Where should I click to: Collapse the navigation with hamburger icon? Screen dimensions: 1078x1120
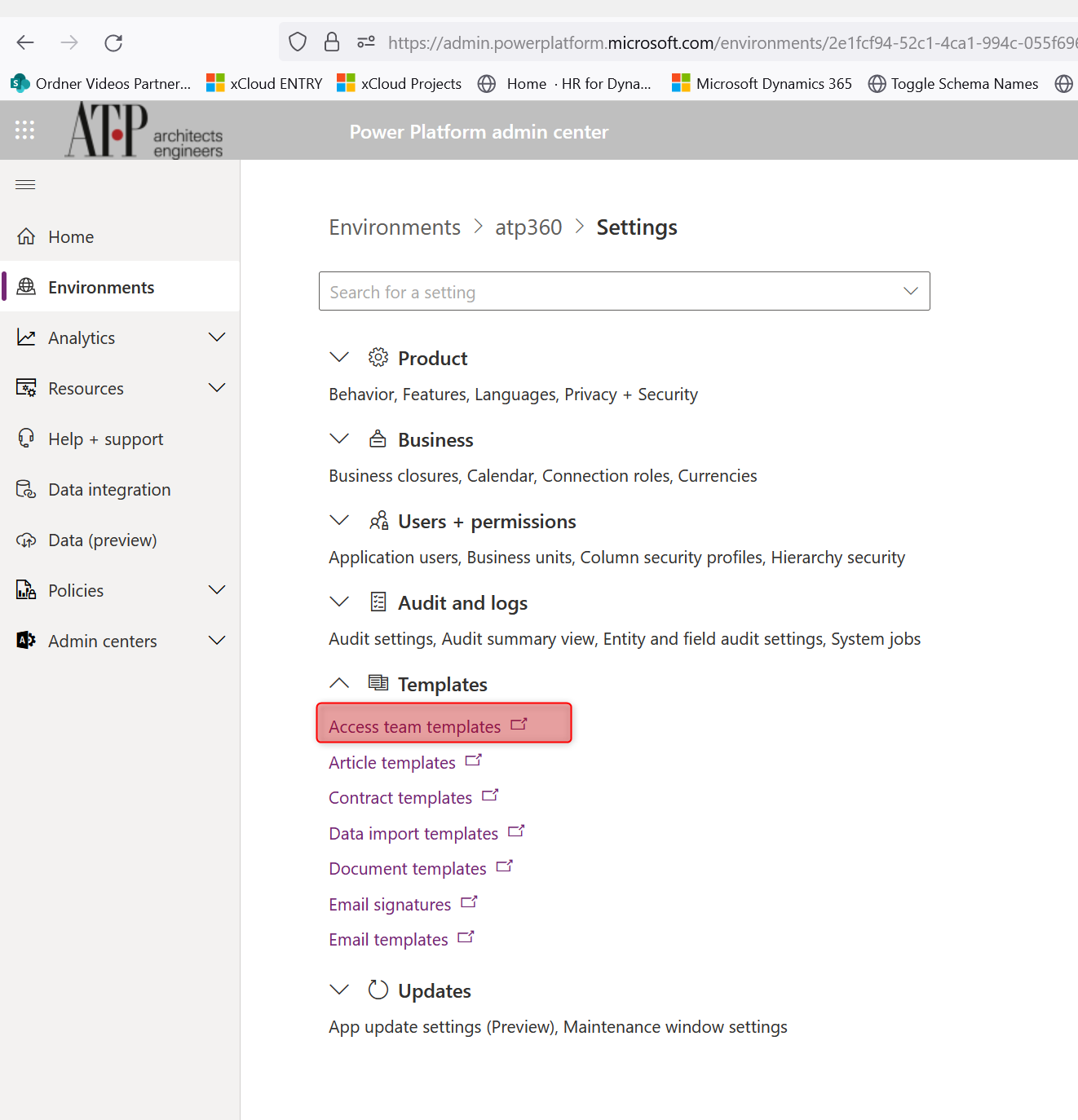click(x=25, y=184)
